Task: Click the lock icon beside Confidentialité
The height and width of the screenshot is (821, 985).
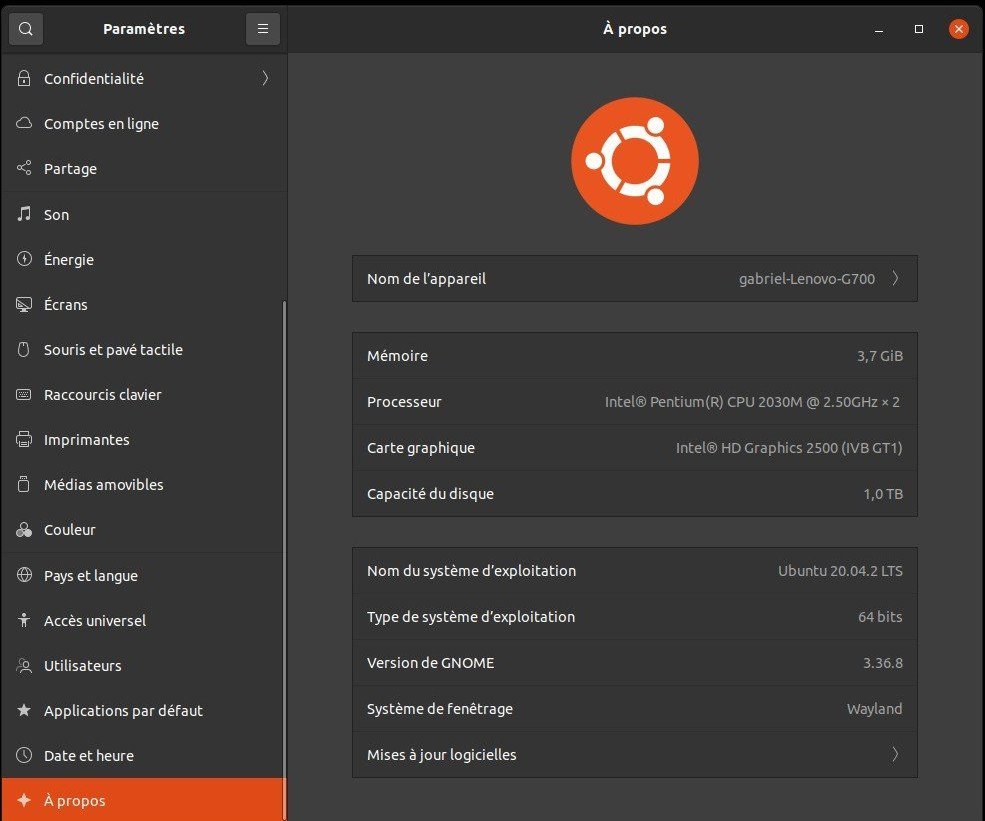Action: coord(25,78)
